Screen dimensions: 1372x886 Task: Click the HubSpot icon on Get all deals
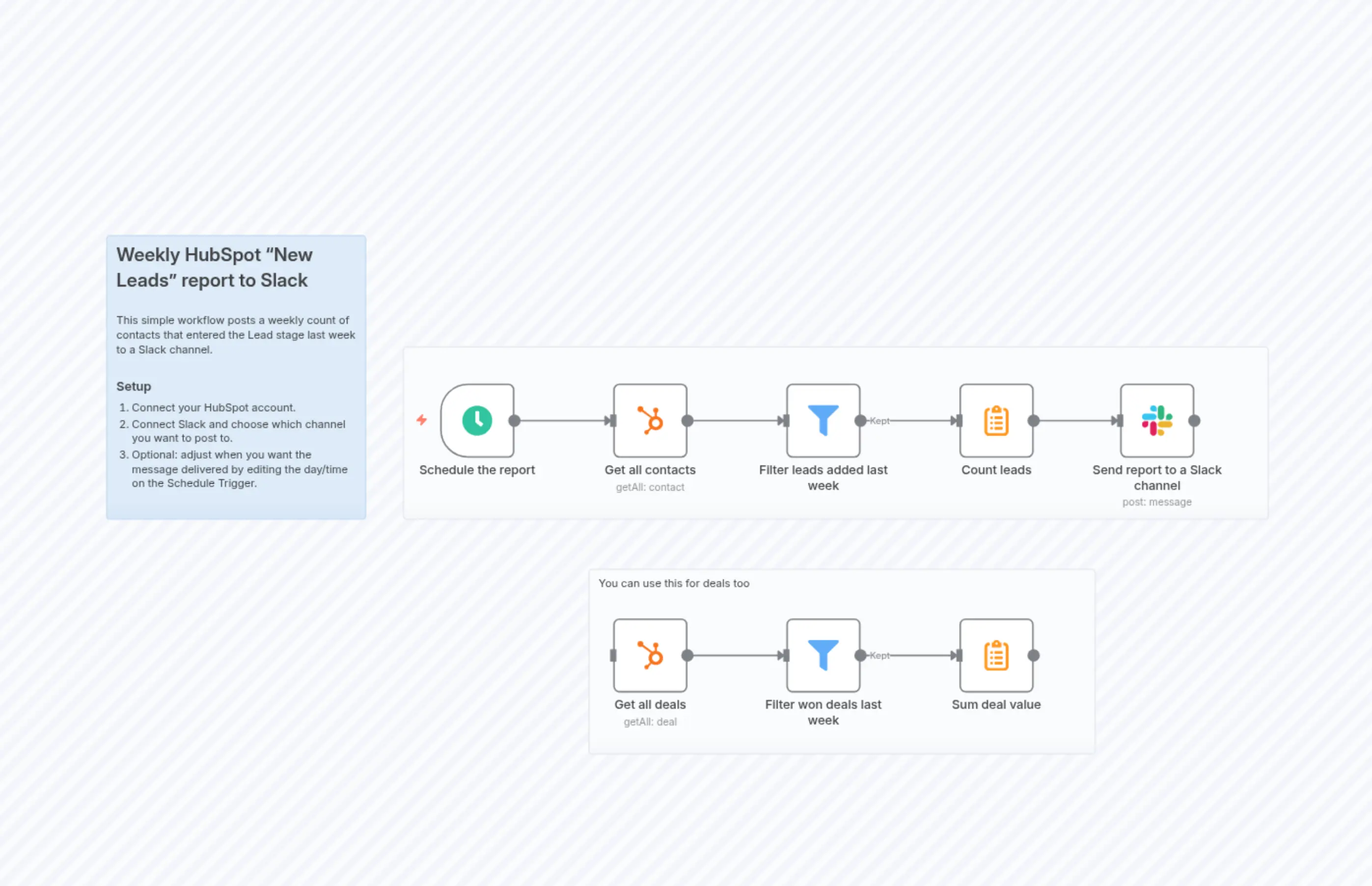pyautogui.click(x=650, y=655)
